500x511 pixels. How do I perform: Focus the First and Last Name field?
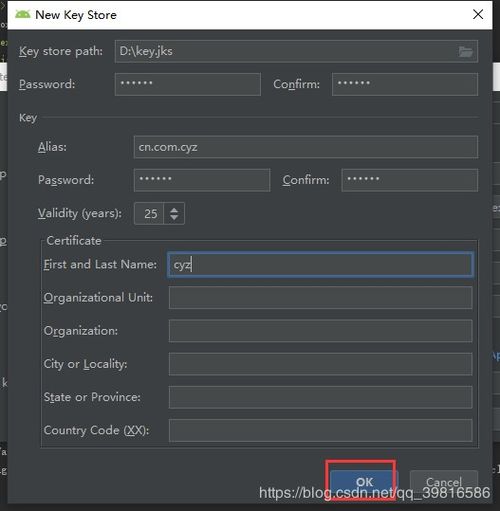[320, 265]
